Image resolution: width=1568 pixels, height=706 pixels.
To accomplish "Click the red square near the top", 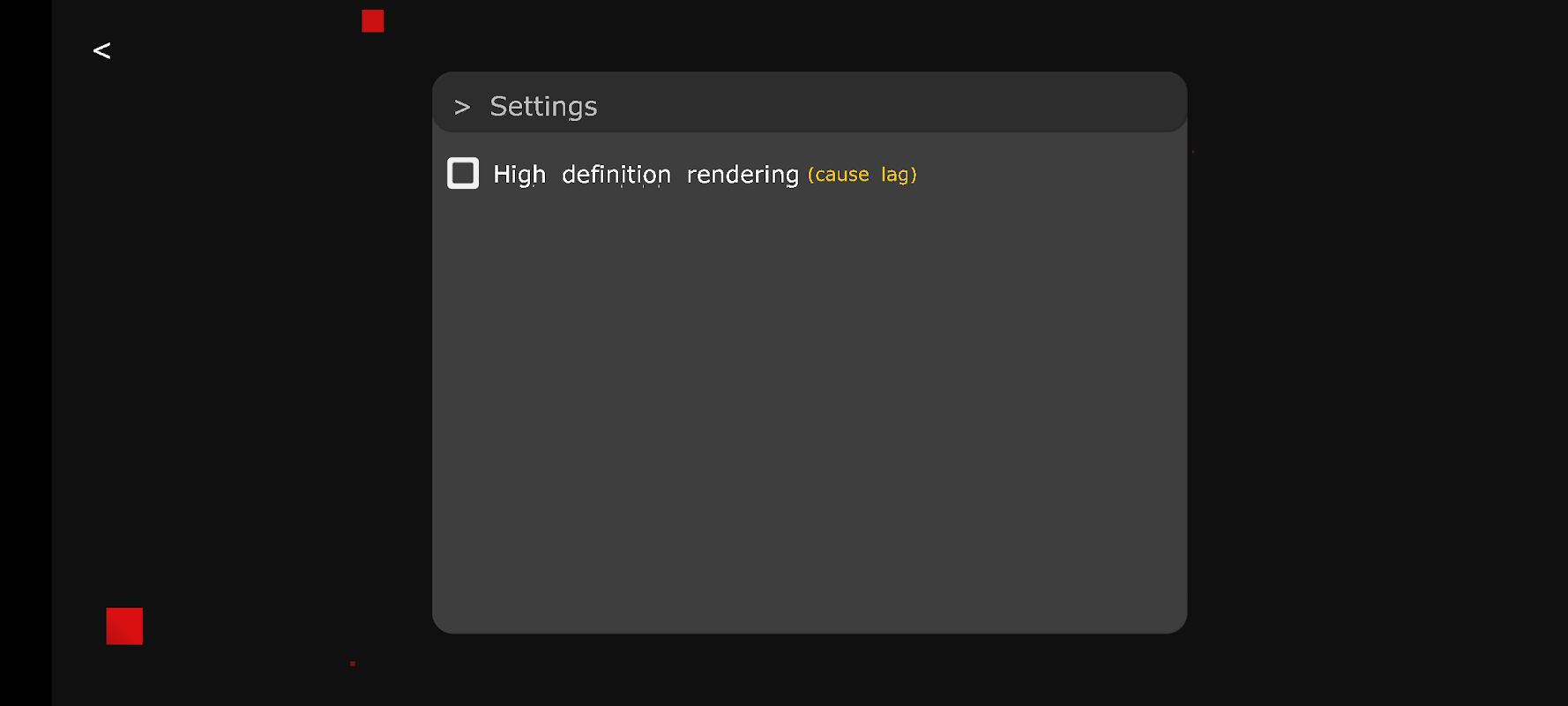I will 372,21.
